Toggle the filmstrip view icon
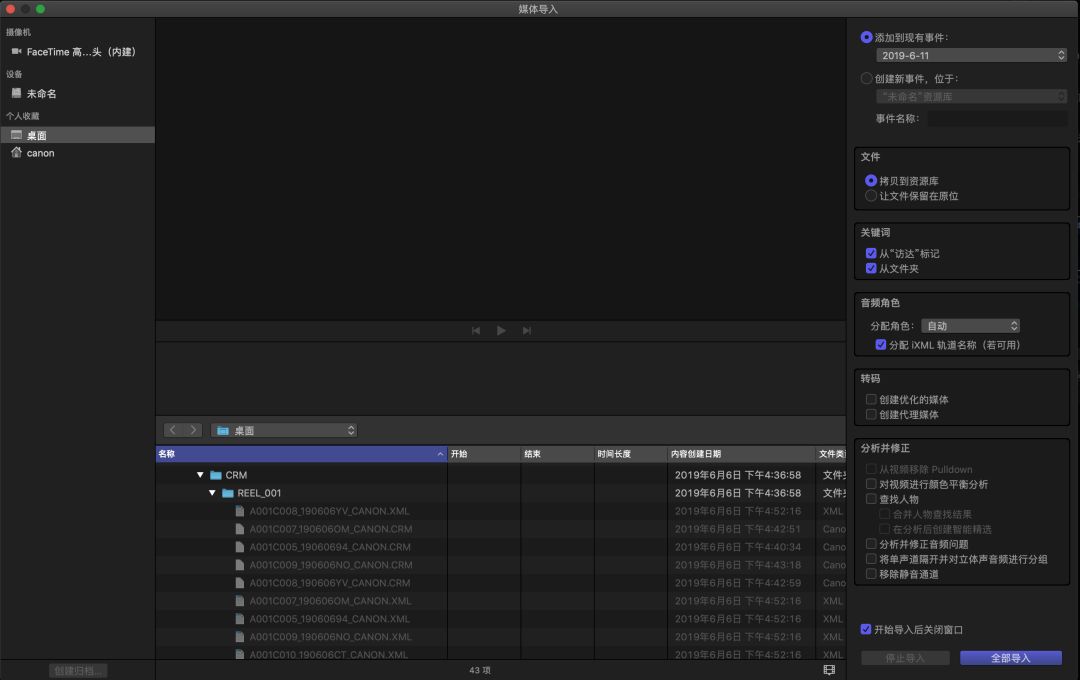 [x=829, y=670]
